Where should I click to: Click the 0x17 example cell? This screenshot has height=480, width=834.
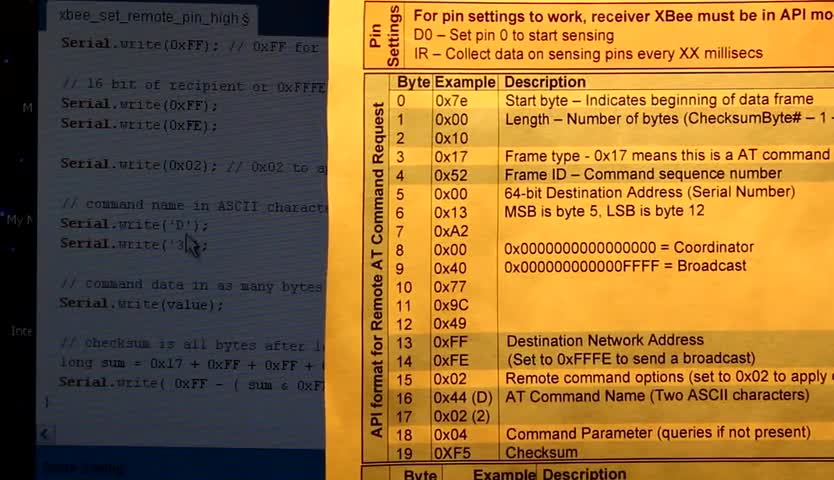pos(451,157)
